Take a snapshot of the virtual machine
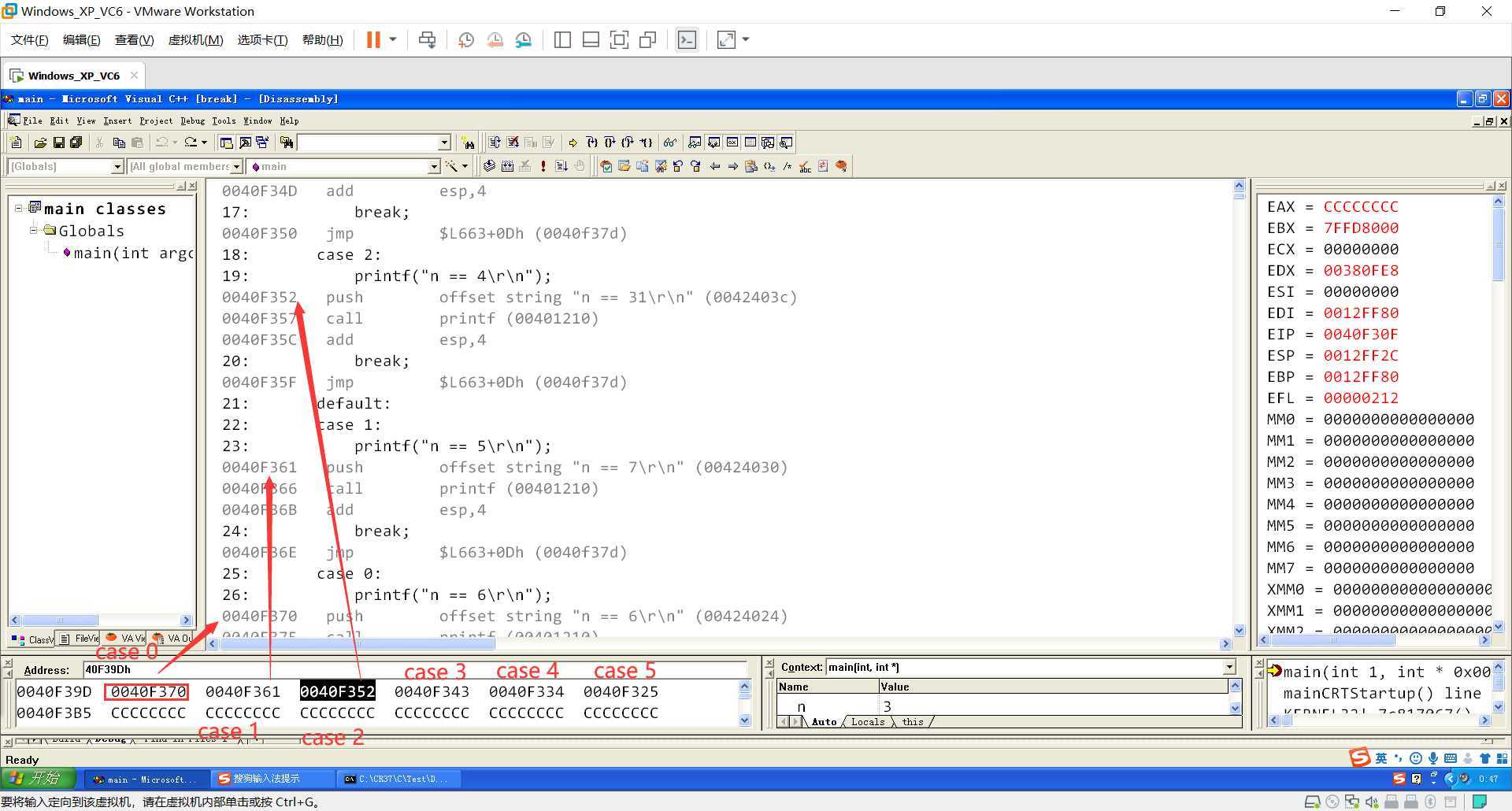1512x811 pixels. point(466,39)
